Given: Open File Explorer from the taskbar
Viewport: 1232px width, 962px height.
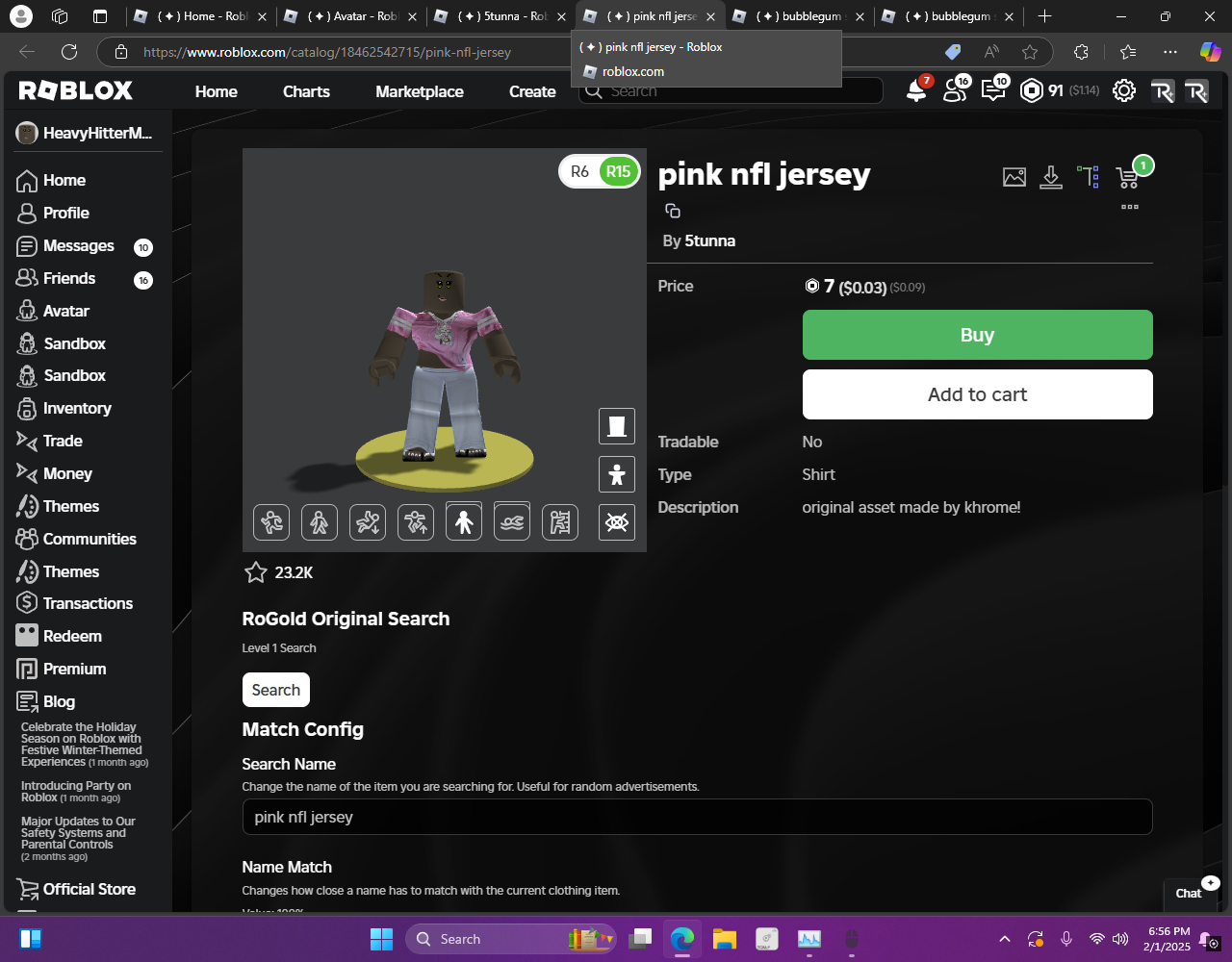Looking at the screenshot, I should click(x=724, y=939).
